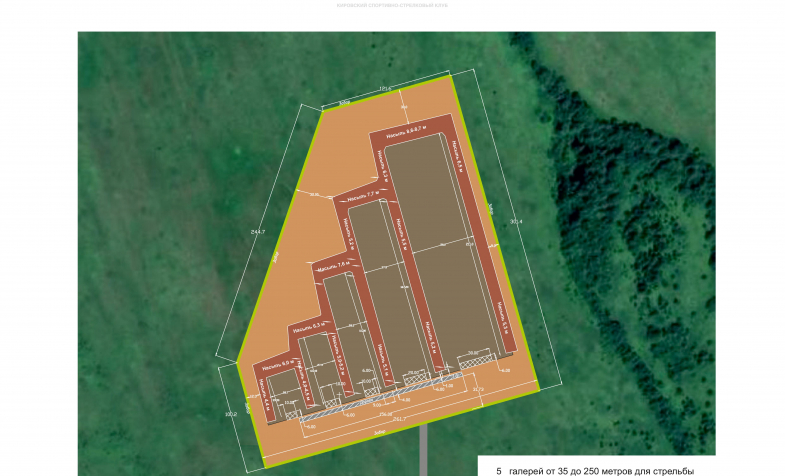This screenshot has width=785, height=476.
Task: Select the '256.08' dimension label
Action: [386, 414]
